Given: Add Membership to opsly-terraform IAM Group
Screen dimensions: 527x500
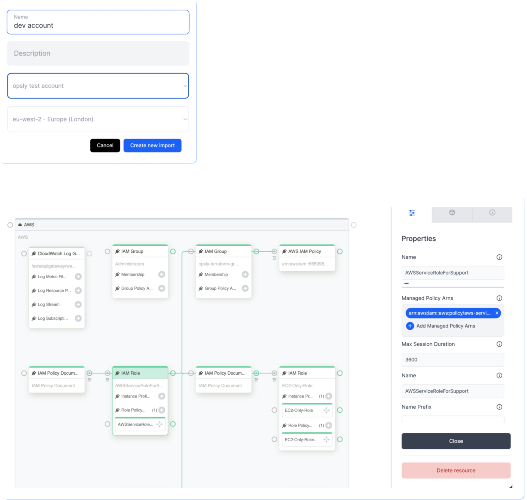Looking at the screenshot, I should point(245,275).
